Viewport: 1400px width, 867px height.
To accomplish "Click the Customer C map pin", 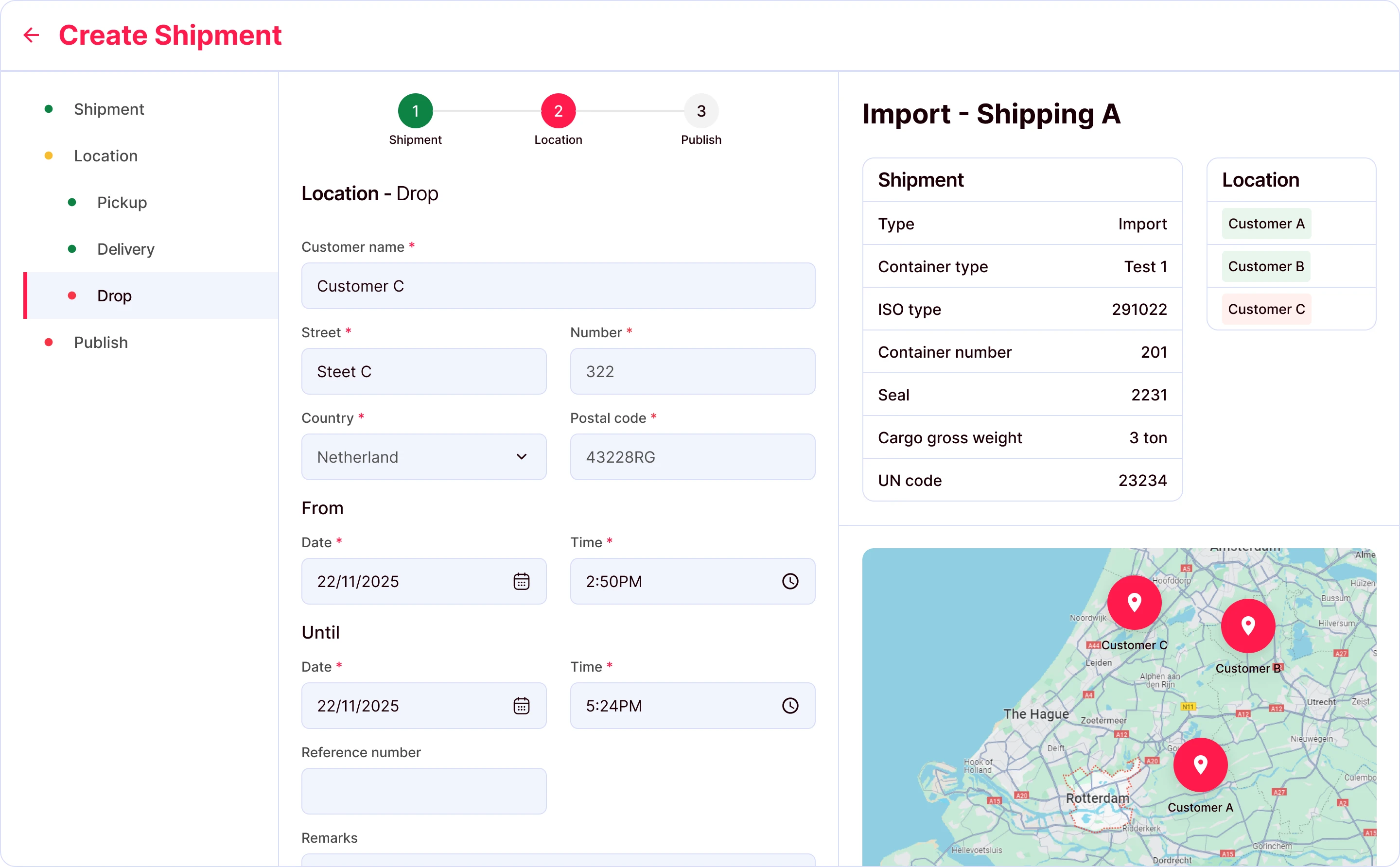I will click(x=1134, y=603).
